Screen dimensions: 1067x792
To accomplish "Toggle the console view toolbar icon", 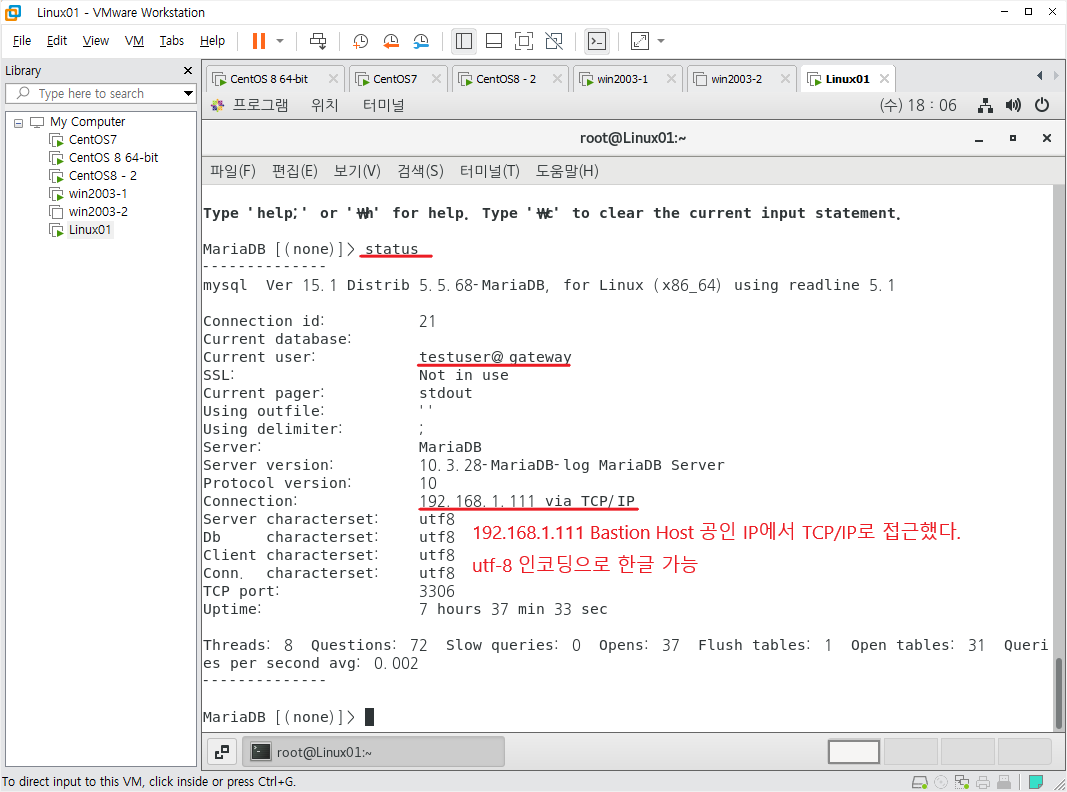I will point(597,41).
